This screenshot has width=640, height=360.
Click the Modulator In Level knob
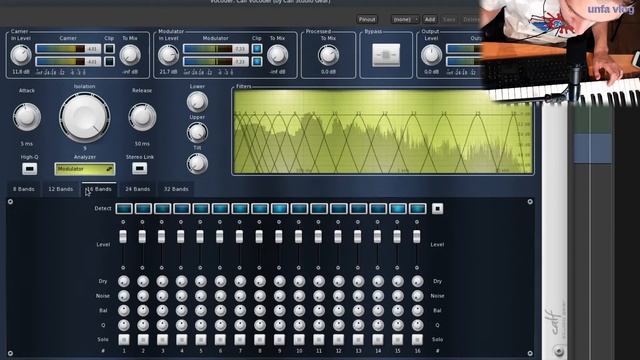tap(168, 55)
